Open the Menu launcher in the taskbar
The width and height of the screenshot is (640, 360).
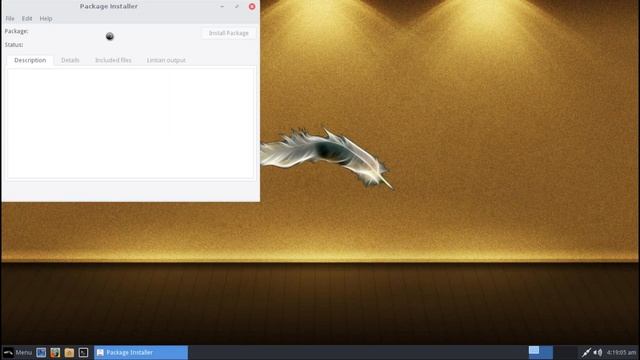pyautogui.click(x=18, y=352)
